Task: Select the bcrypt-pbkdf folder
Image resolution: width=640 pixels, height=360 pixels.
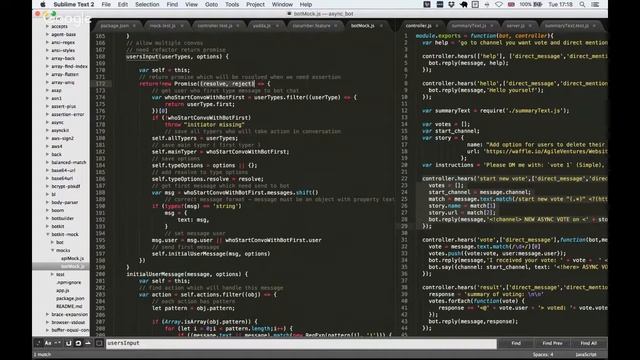Action: (x=66, y=186)
